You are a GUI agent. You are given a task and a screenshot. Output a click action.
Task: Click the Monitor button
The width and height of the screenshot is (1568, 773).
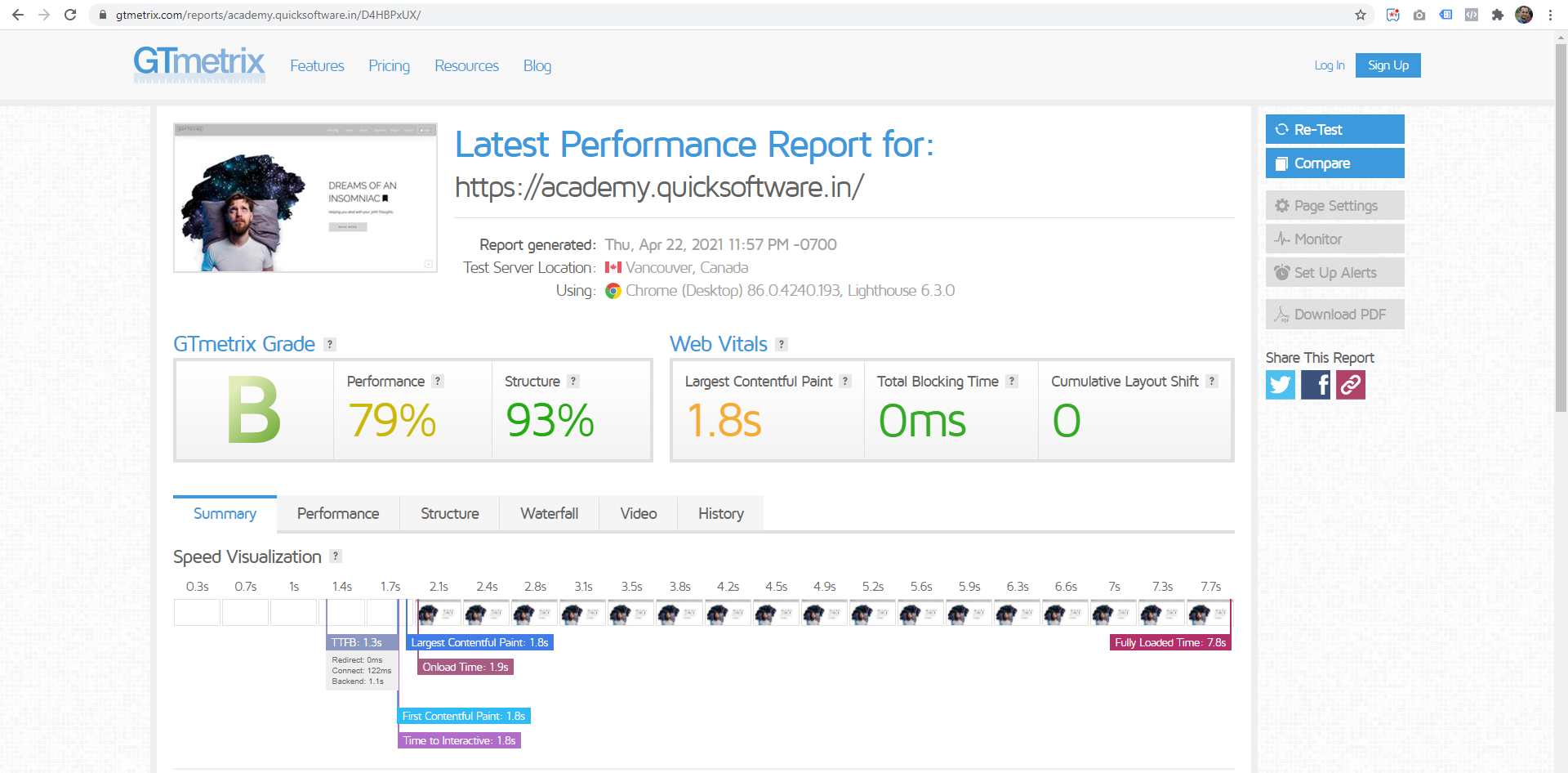[x=1335, y=239]
